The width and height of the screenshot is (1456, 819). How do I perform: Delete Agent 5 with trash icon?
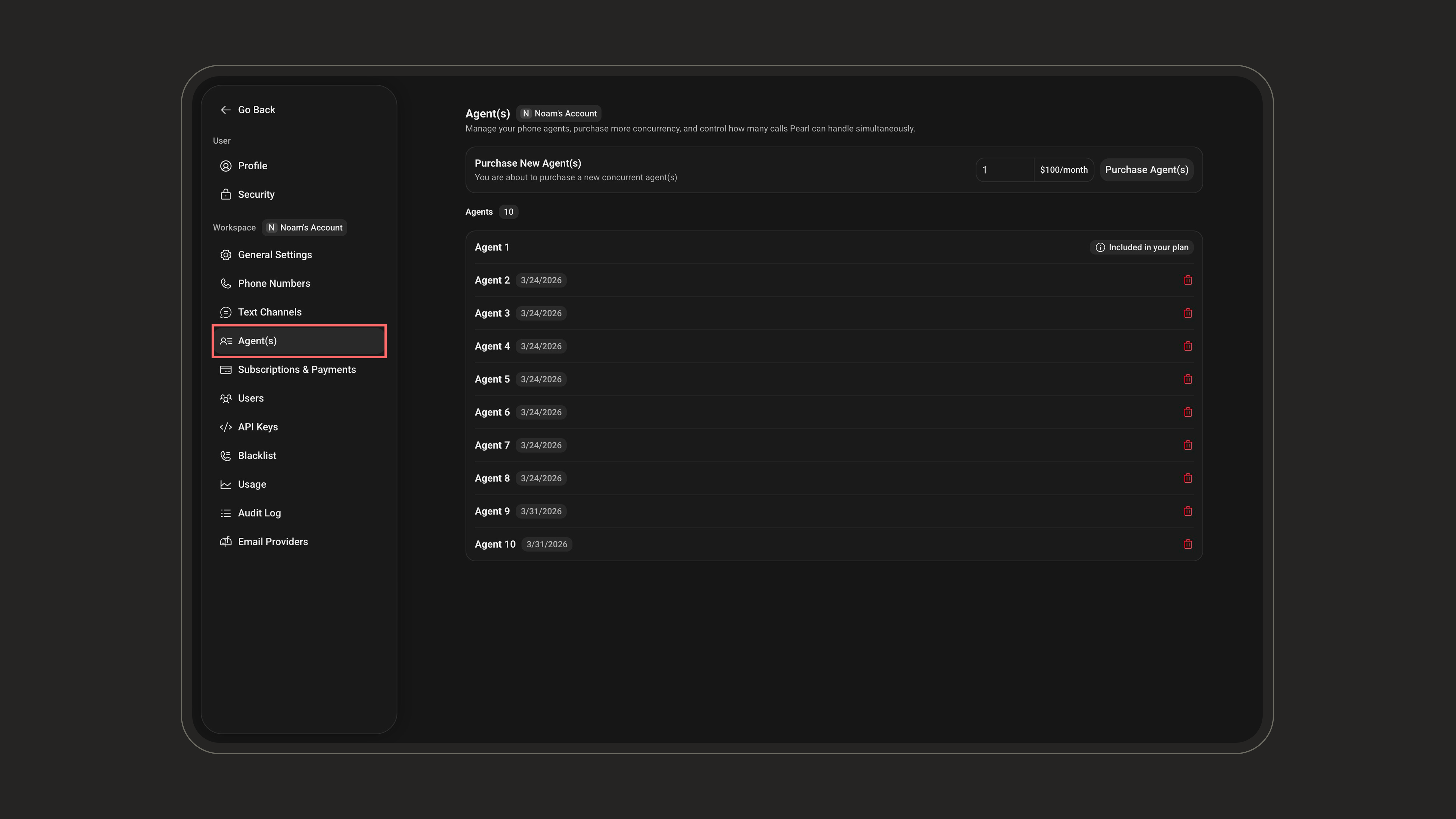pyautogui.click(x=1188, y=379)
